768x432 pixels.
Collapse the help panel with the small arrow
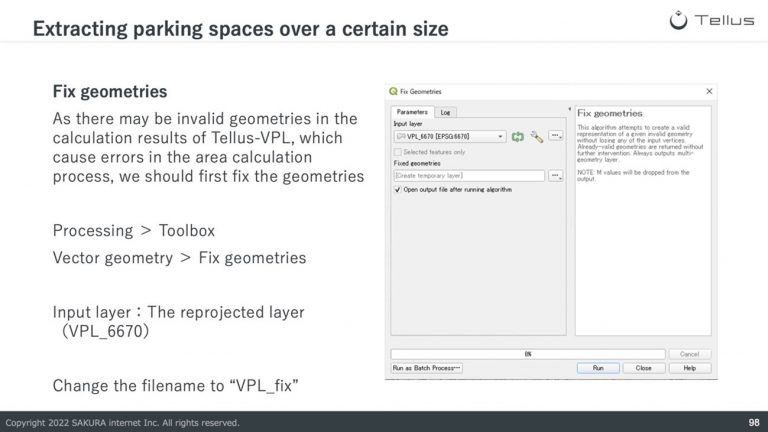pos(570,109)
